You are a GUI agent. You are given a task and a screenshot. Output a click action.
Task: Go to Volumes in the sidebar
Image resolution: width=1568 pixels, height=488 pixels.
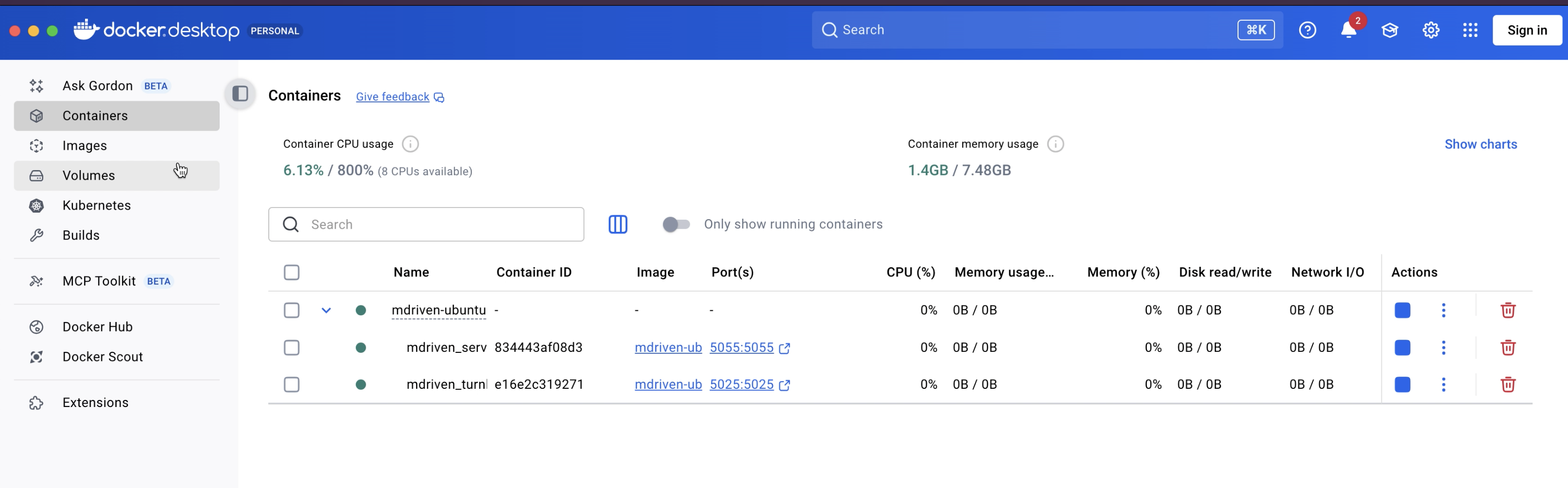click(x=89, y=176)
